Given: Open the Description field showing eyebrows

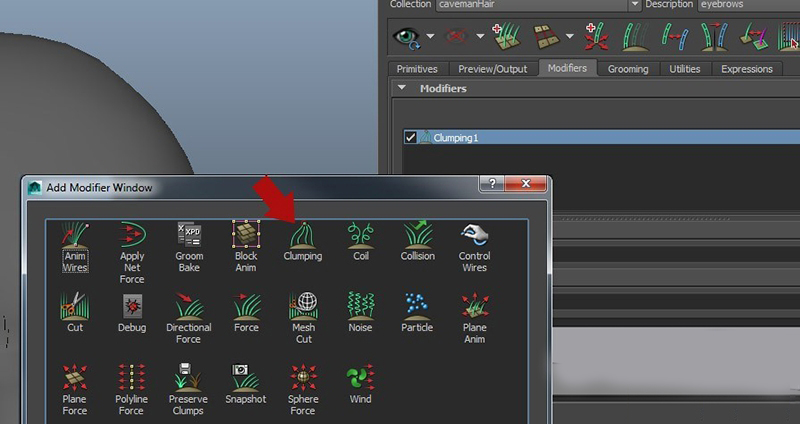Looking at the screenshot, I should [748, 5].
